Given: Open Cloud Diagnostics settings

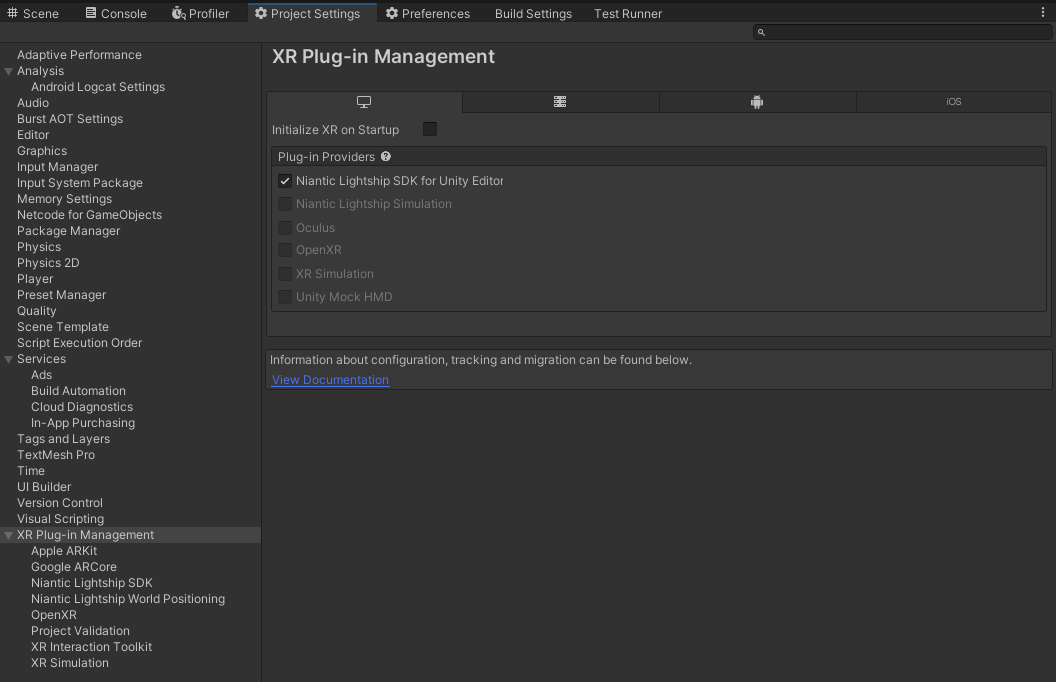Looking at the screenshot, I should pyautogui.click(x=82, y=407).
